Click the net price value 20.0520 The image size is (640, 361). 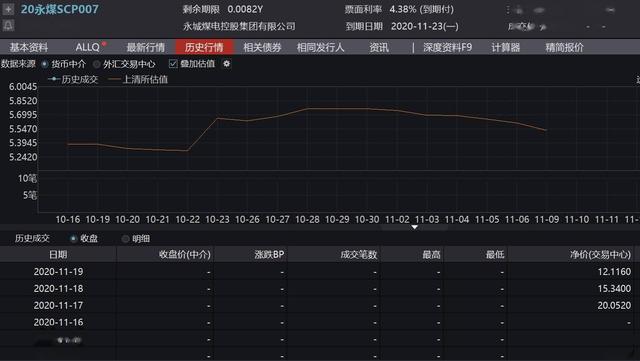tap(614, 305)
